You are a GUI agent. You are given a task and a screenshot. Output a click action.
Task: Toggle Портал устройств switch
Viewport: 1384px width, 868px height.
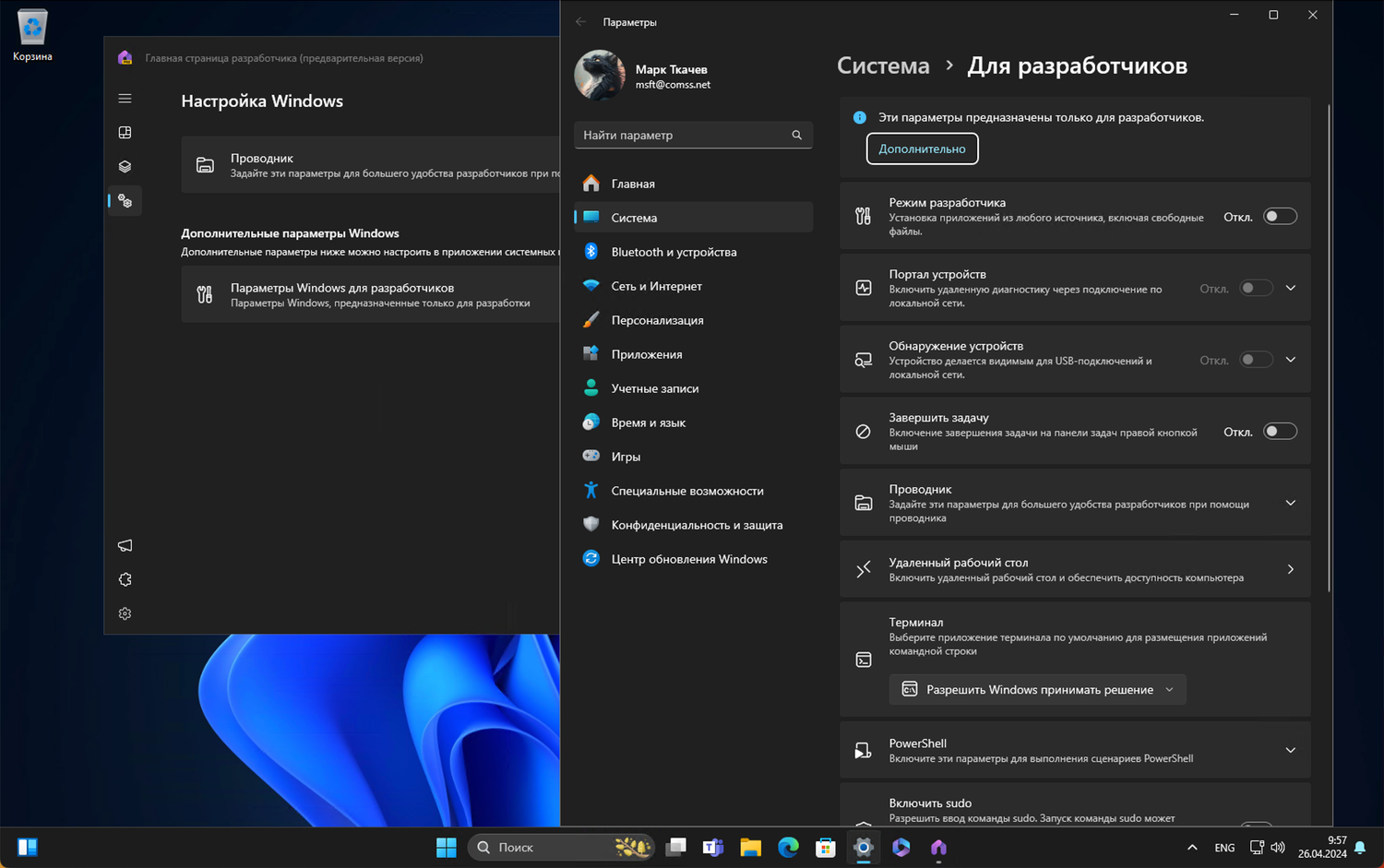pos(1256,288)
